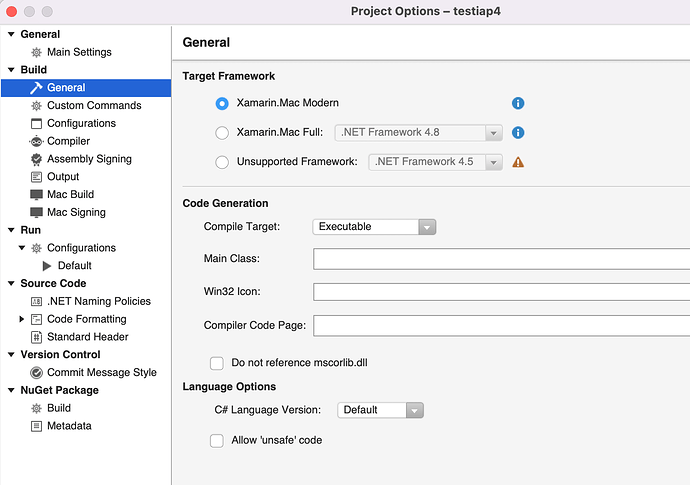
Task: Click the Mac Build monitor icon
Action: [36, 195]
